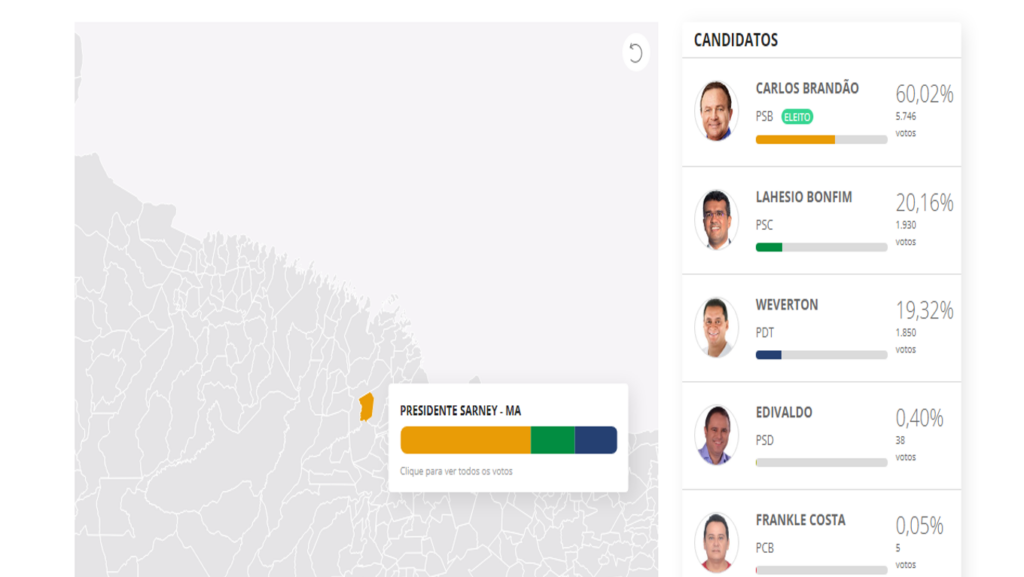
Task: Click Edivaldo's candidate photo
Action: point(716,435)
